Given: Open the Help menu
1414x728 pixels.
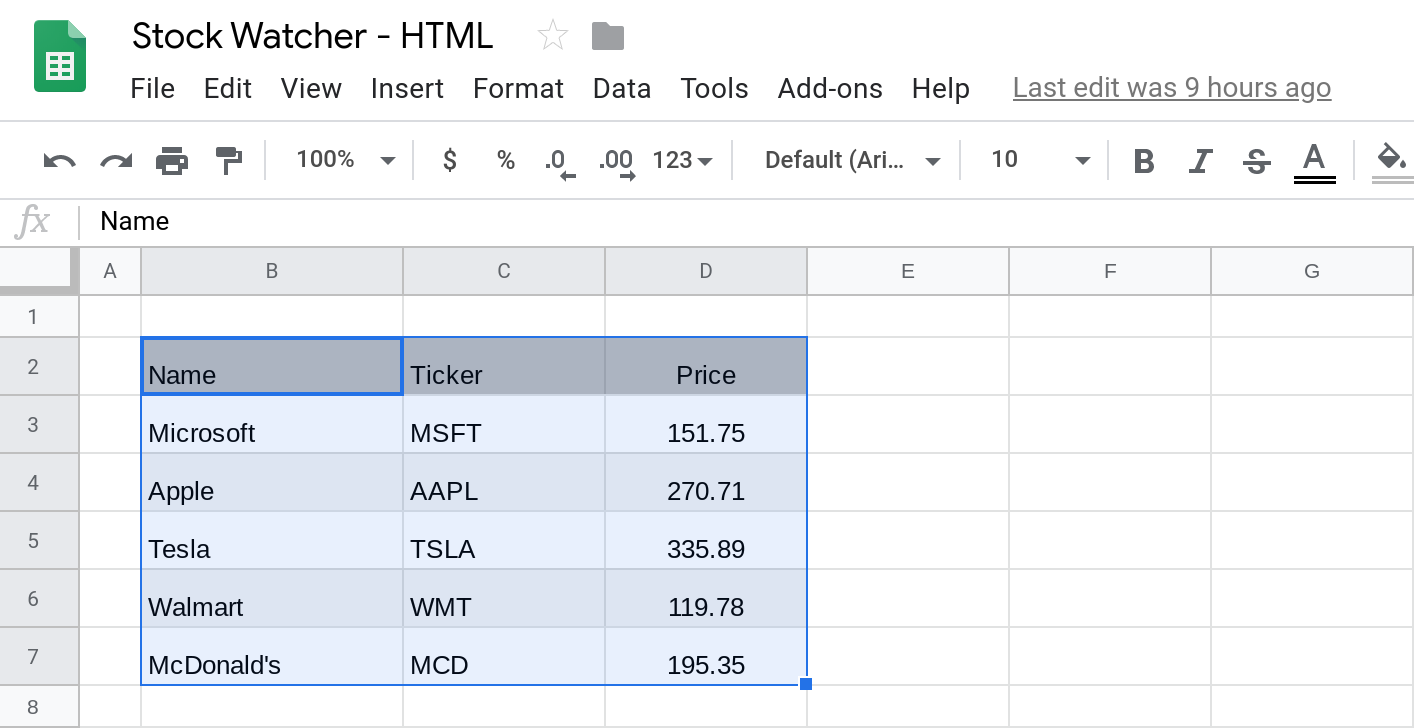Looking at the screenshot, I should pos(941,88).
